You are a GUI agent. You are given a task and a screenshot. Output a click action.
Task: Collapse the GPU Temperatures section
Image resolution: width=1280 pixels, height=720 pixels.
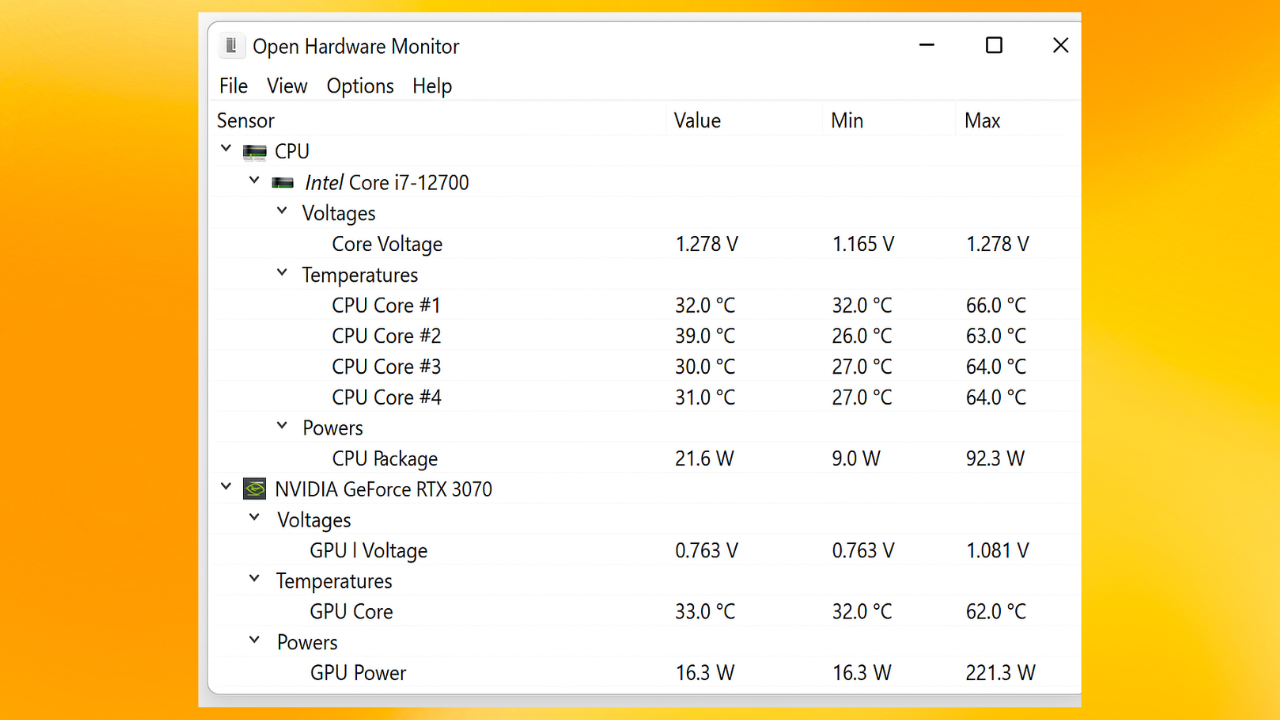point(255,579)
